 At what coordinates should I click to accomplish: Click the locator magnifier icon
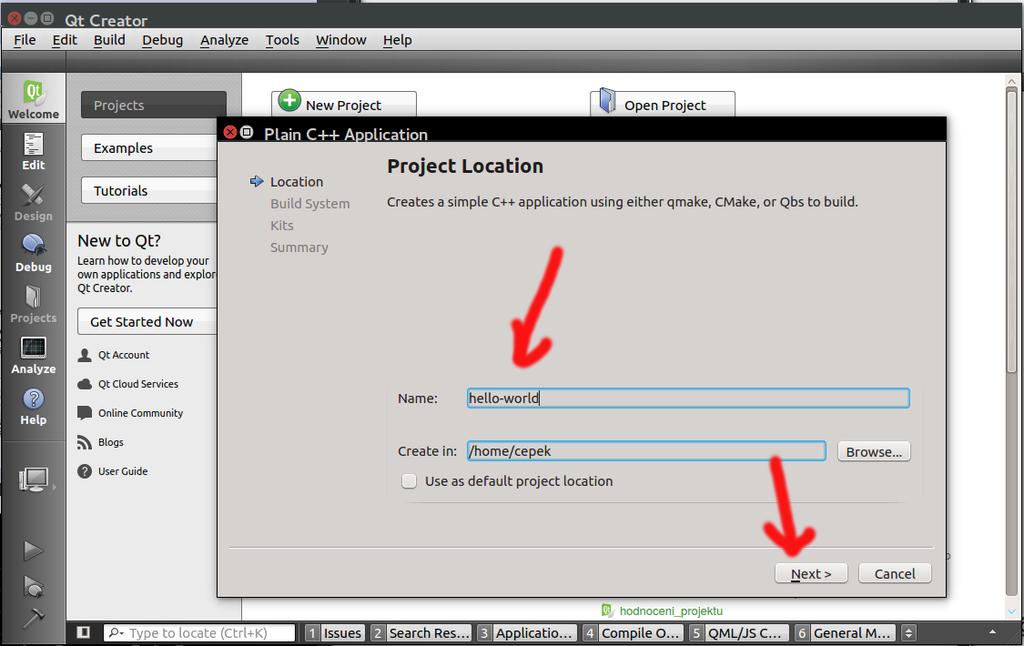click(116, 632)
